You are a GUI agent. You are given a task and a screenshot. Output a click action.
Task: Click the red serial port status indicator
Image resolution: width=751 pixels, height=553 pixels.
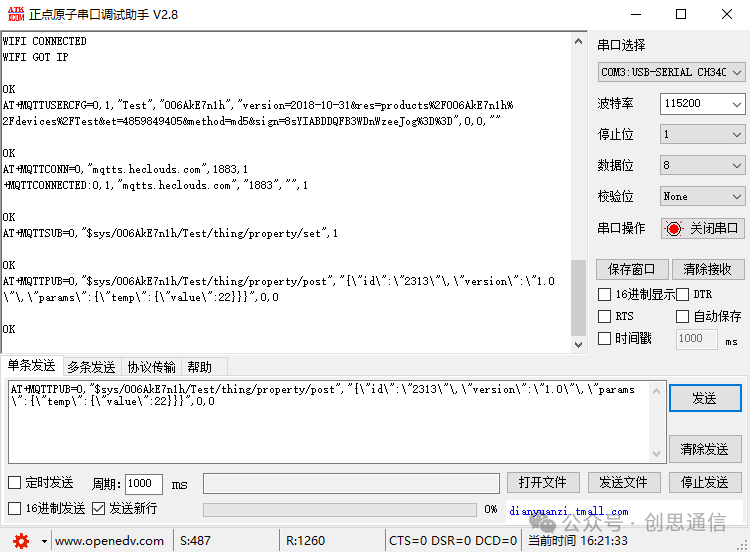673,229
